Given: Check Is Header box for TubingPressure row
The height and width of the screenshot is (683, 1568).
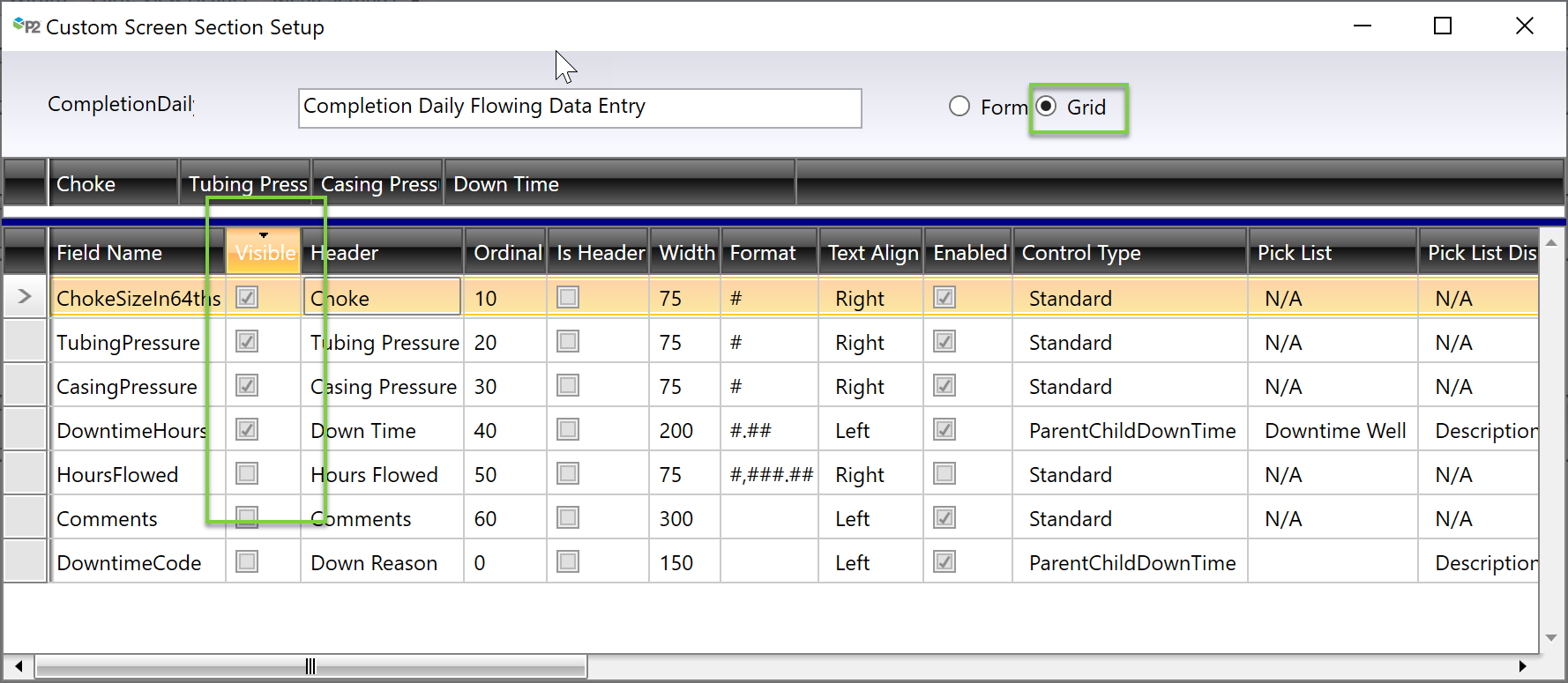Looking at the screenshot, I should [568, 342].
